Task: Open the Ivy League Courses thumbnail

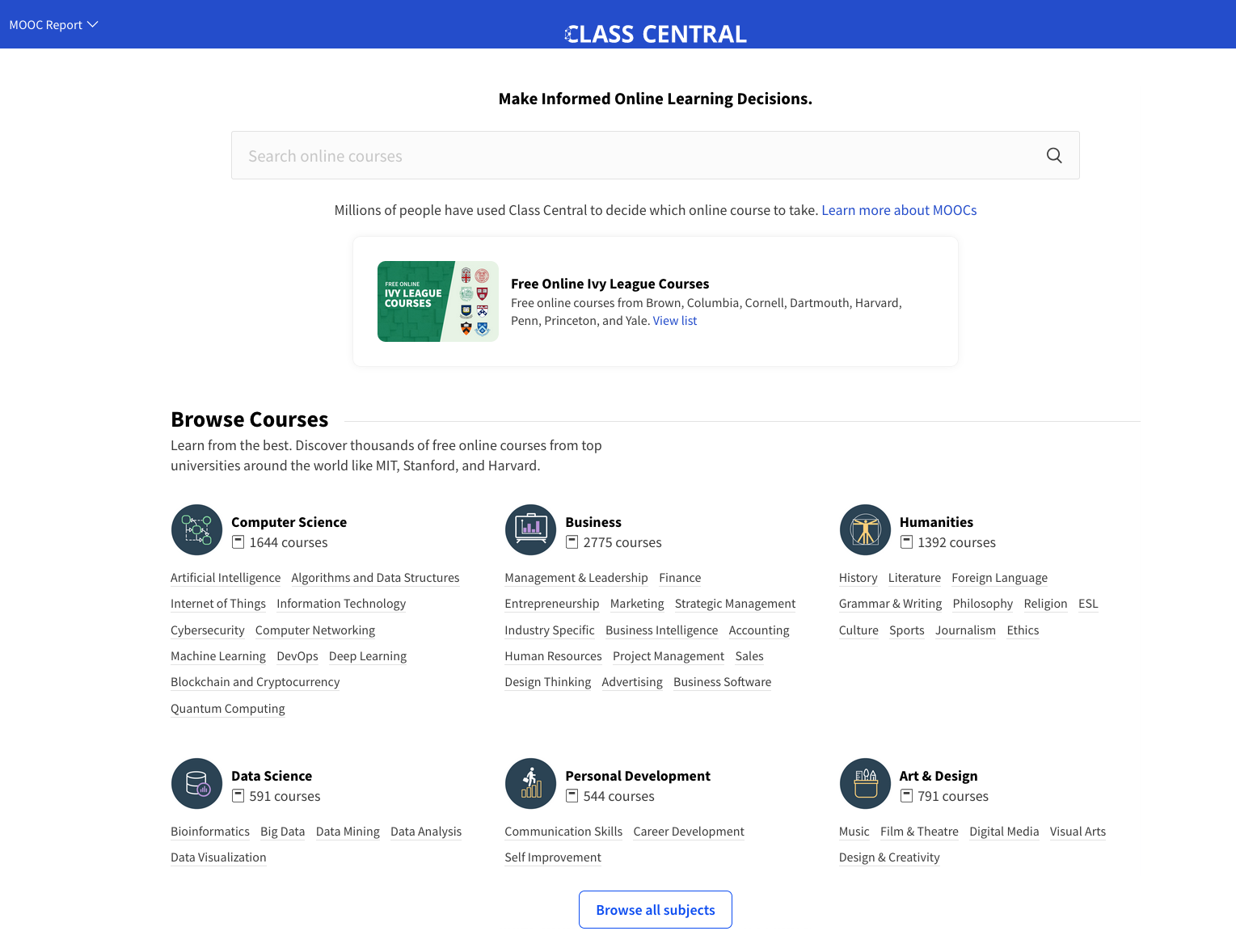Action: click(437, 301)
